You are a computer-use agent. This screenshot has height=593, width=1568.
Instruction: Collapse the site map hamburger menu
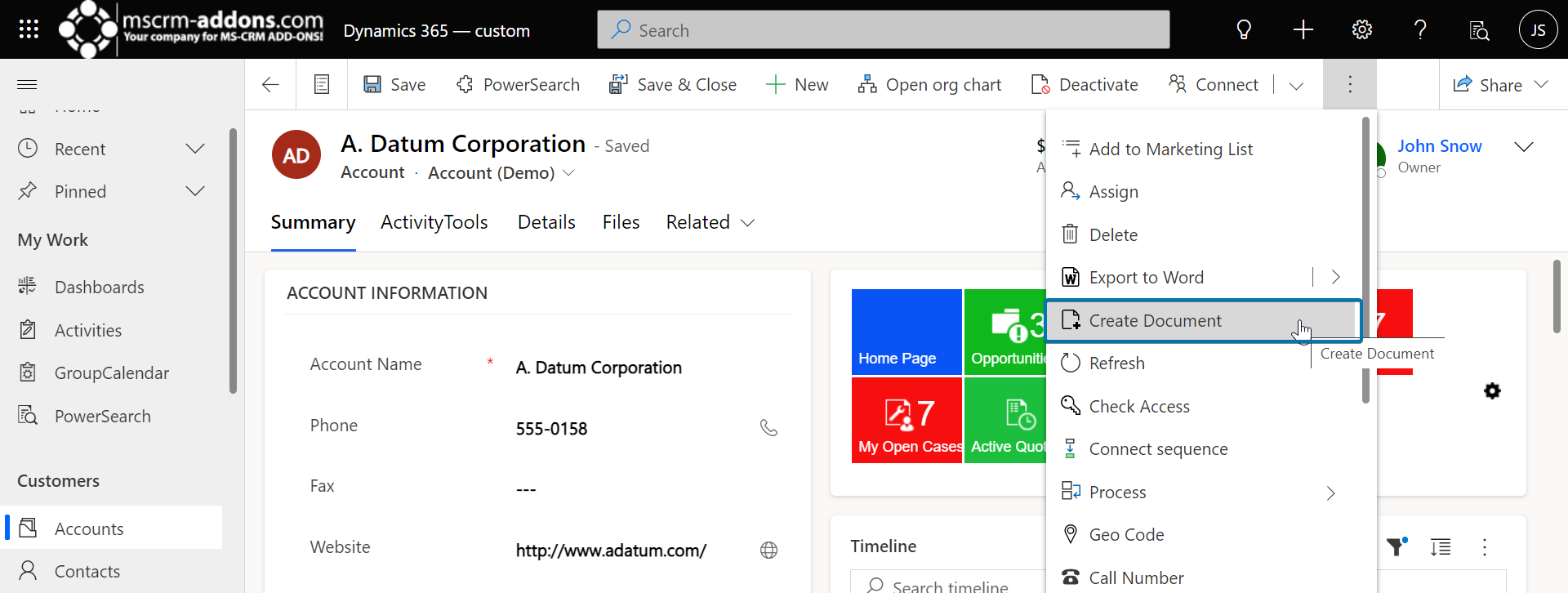pyautogui.click(x=28, y=84)
